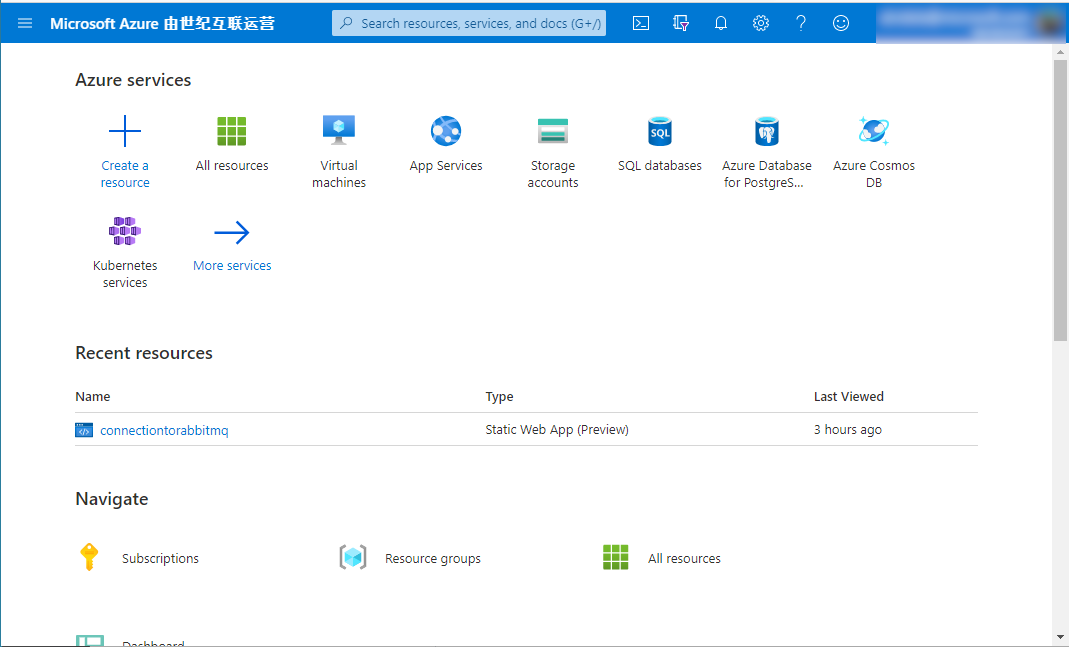Viewport: 1069px width, 647px height.
Task: Click the Azure services heading
Action: click(x=133, y=80)
